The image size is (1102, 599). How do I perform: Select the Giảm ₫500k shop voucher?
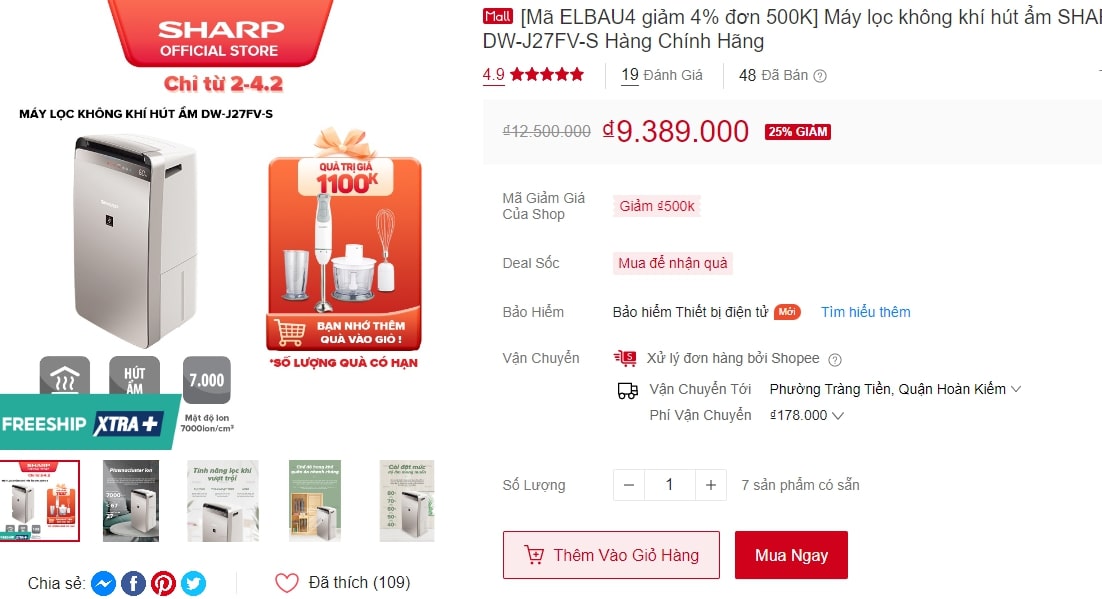657,206
